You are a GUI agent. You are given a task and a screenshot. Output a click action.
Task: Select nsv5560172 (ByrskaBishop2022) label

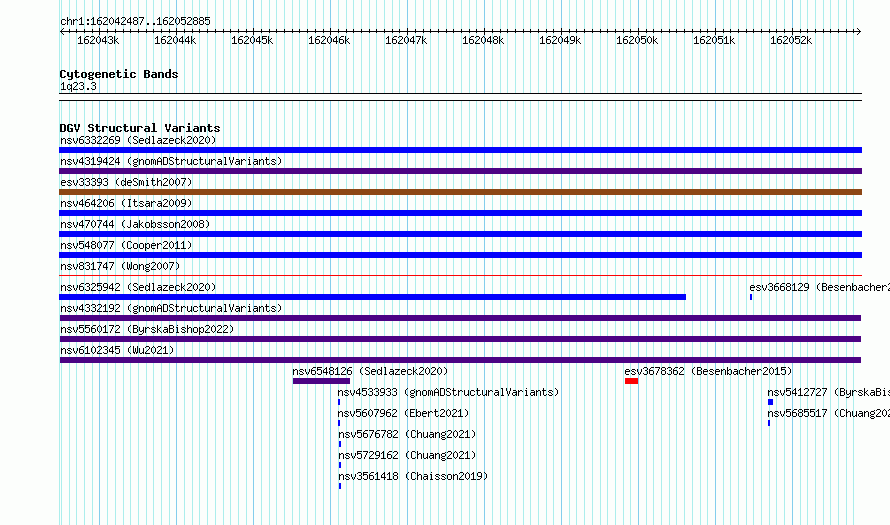147,329
